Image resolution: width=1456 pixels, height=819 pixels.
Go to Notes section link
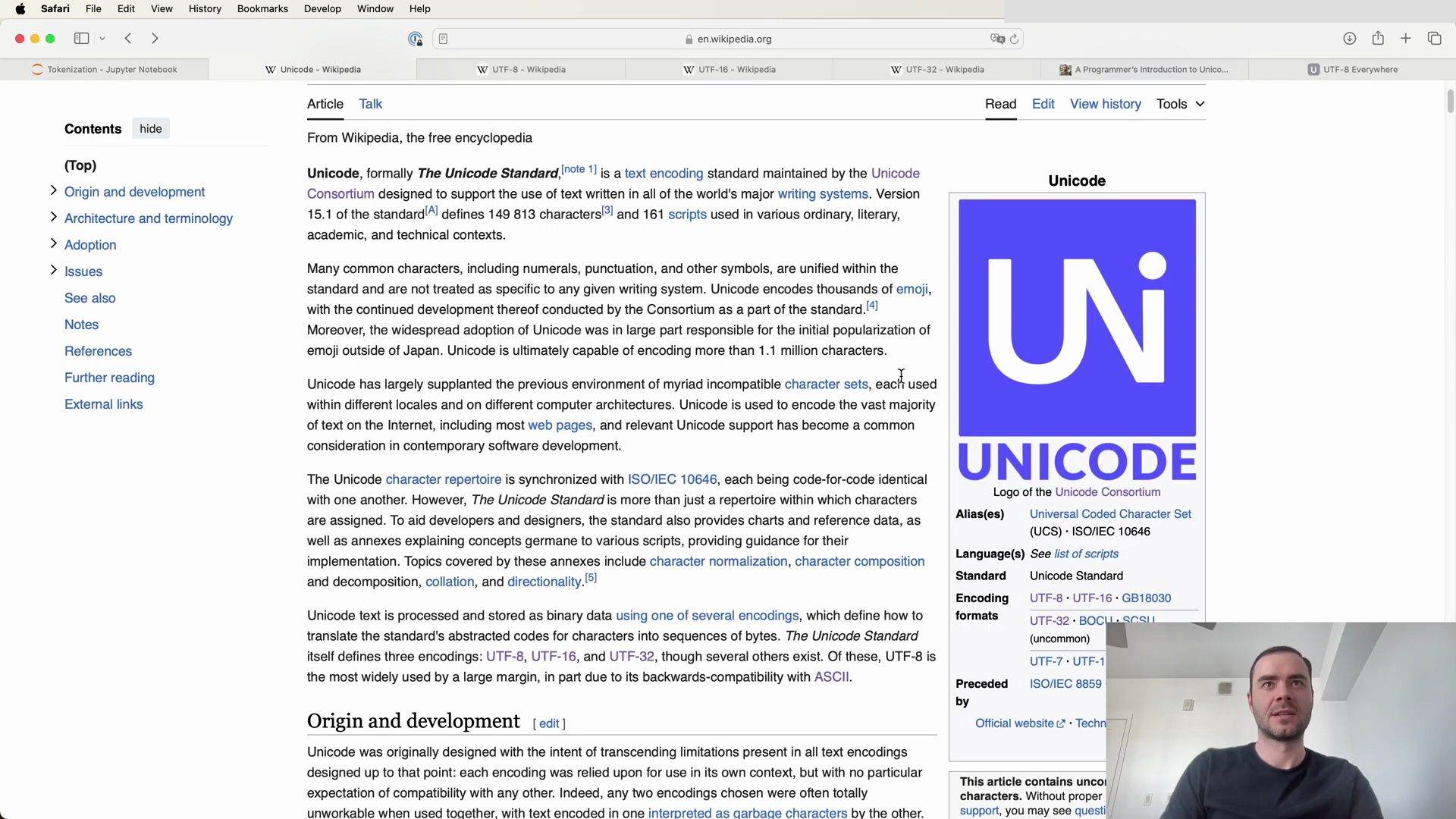[81, 325]
